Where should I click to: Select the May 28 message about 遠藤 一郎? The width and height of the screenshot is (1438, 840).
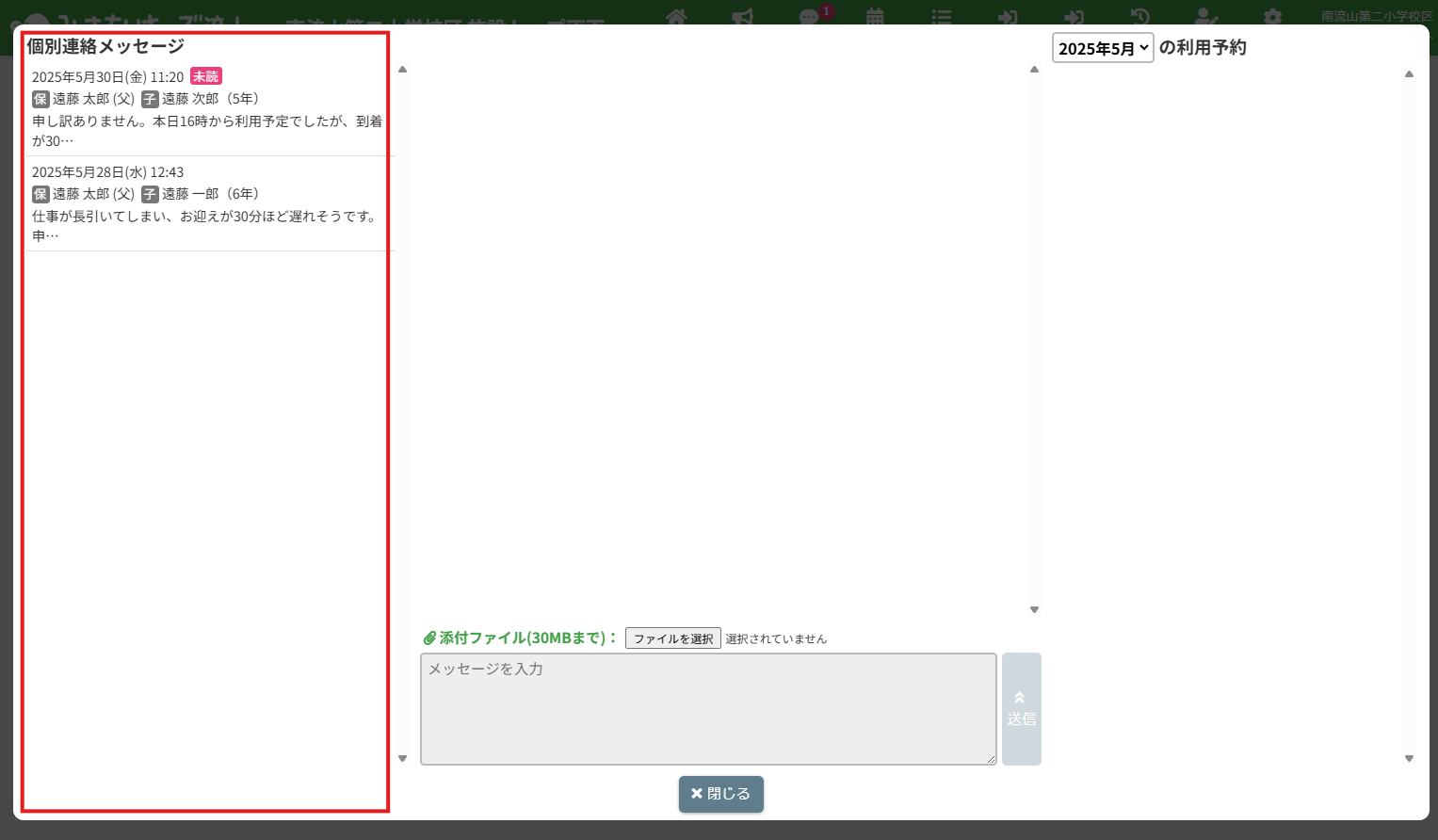click(206, 203)
